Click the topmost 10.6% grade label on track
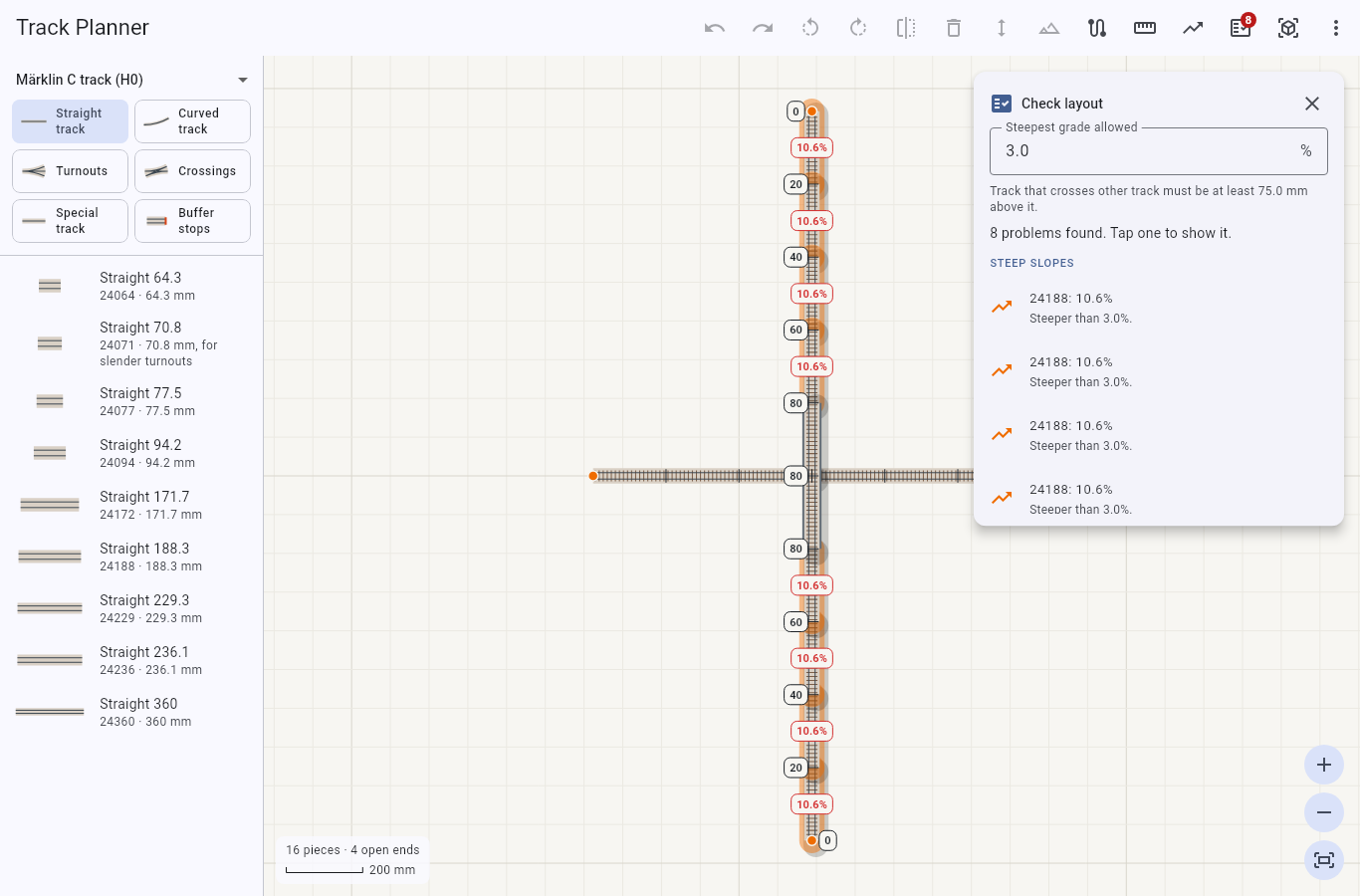Screen dimensions: 1360x896 (x=811, y=147)
